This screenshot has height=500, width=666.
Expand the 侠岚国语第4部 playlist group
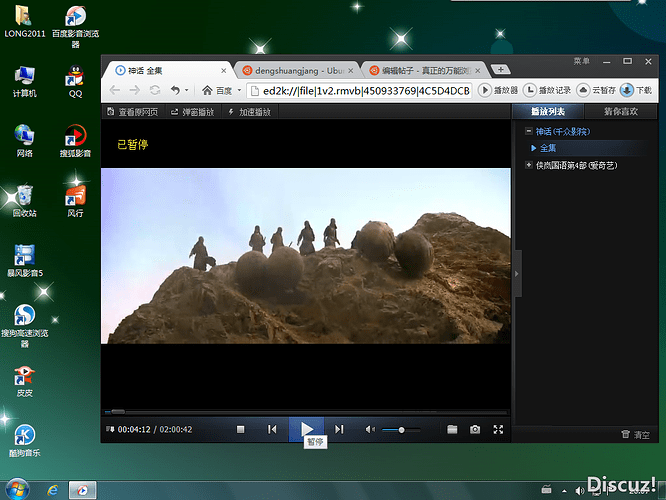tap(528, 165)
